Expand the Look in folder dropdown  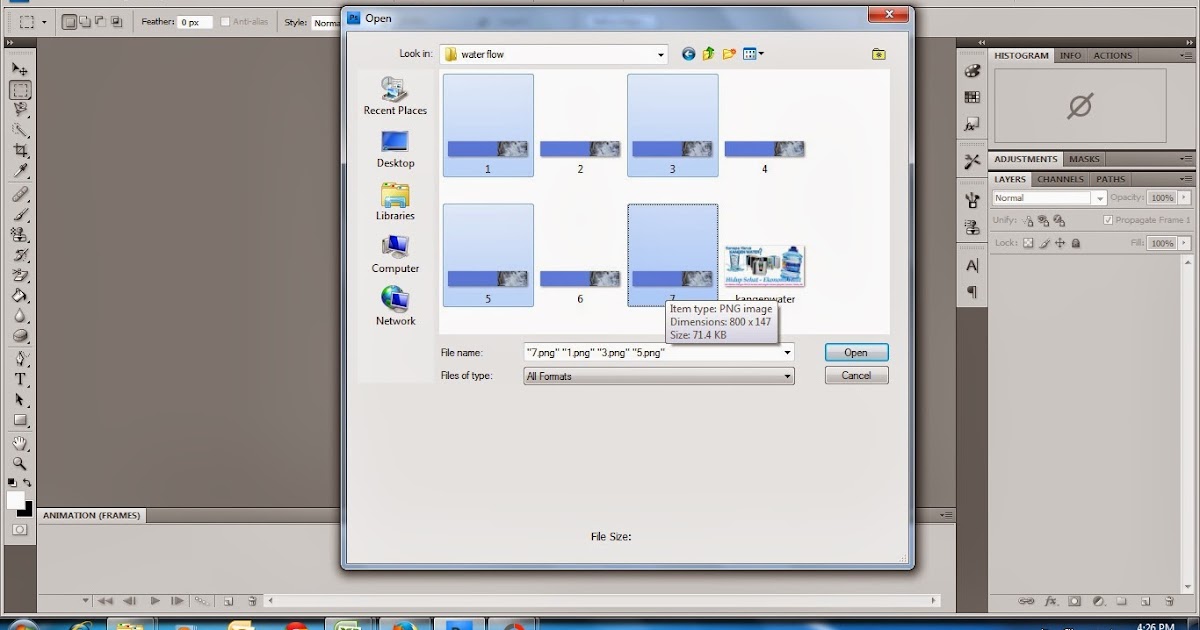click(661, 54)
